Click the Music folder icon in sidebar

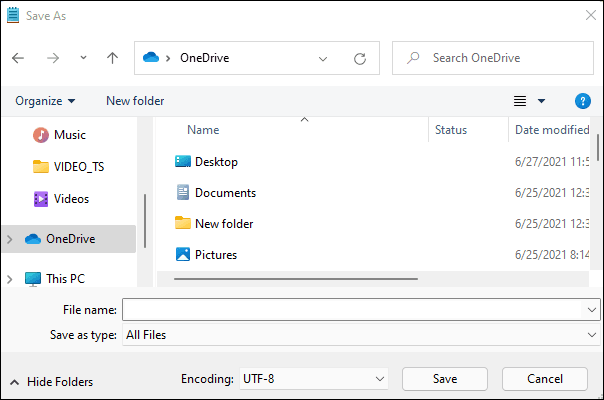tap(41, 135)
